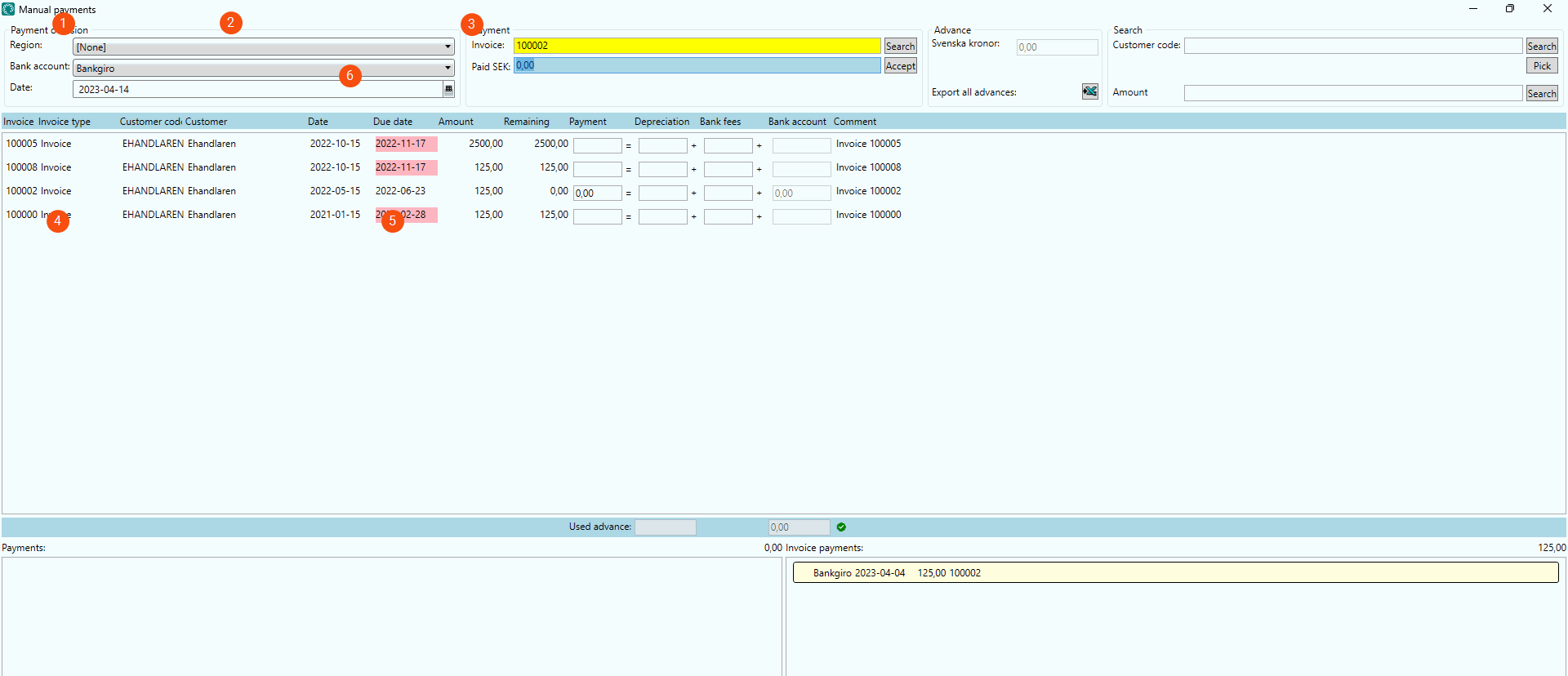Image resolution: width=1568 pixels, height=676 pixels.
Task: Click the Manual payments app icon
Action: pyautogui.click(x=8, y=9)
